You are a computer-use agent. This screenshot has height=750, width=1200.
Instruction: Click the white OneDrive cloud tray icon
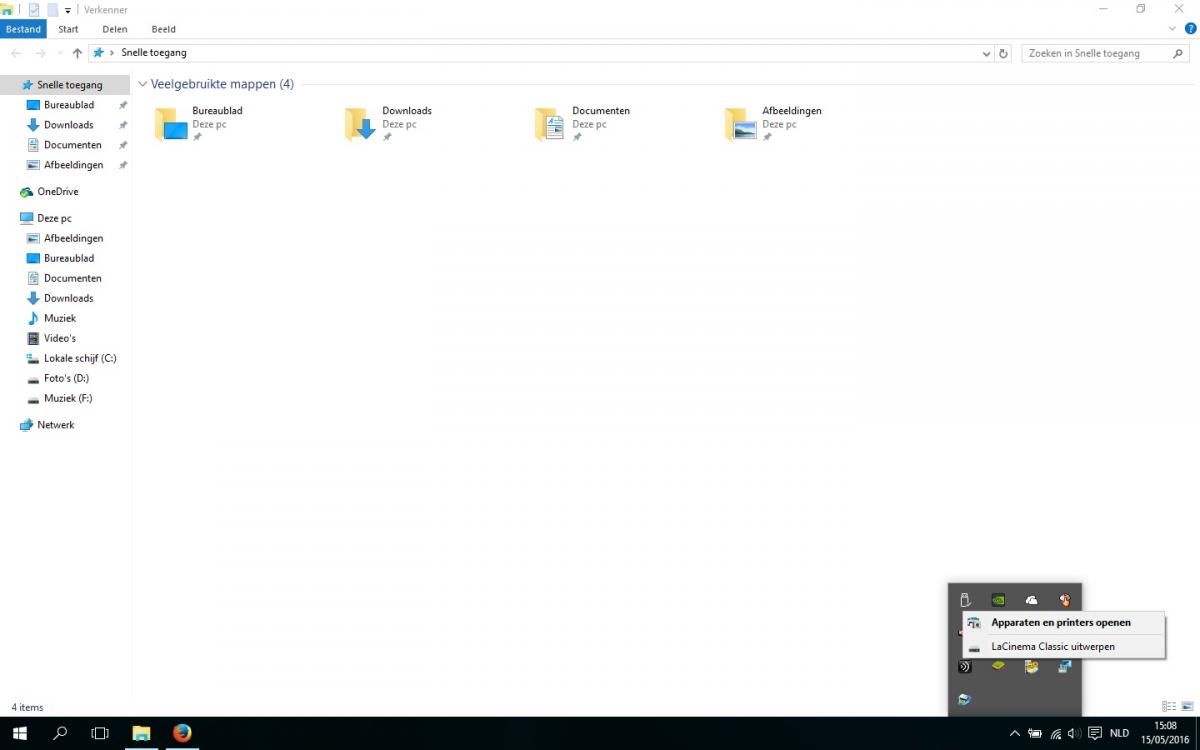pos(1031,600)
